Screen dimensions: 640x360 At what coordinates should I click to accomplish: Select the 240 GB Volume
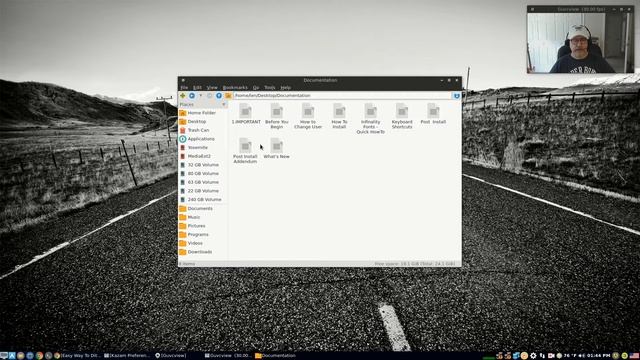[202, 200]
